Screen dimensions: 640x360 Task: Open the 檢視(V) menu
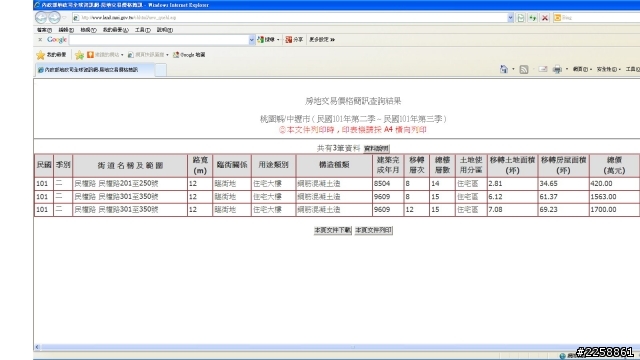pyautogui.click(x=88, y=30)
